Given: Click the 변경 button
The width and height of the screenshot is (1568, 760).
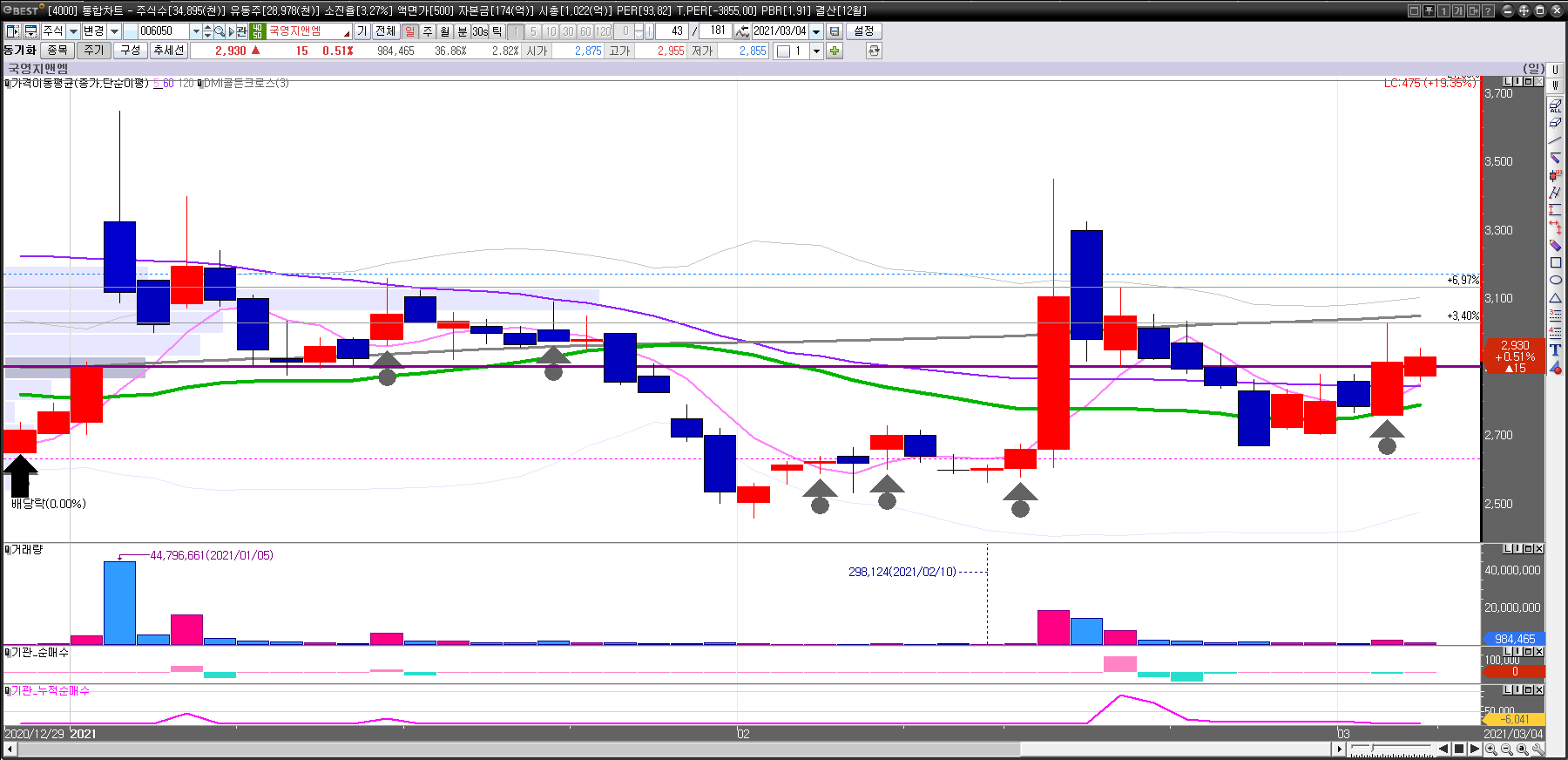Looking at the screenshot, I should 93,31.
